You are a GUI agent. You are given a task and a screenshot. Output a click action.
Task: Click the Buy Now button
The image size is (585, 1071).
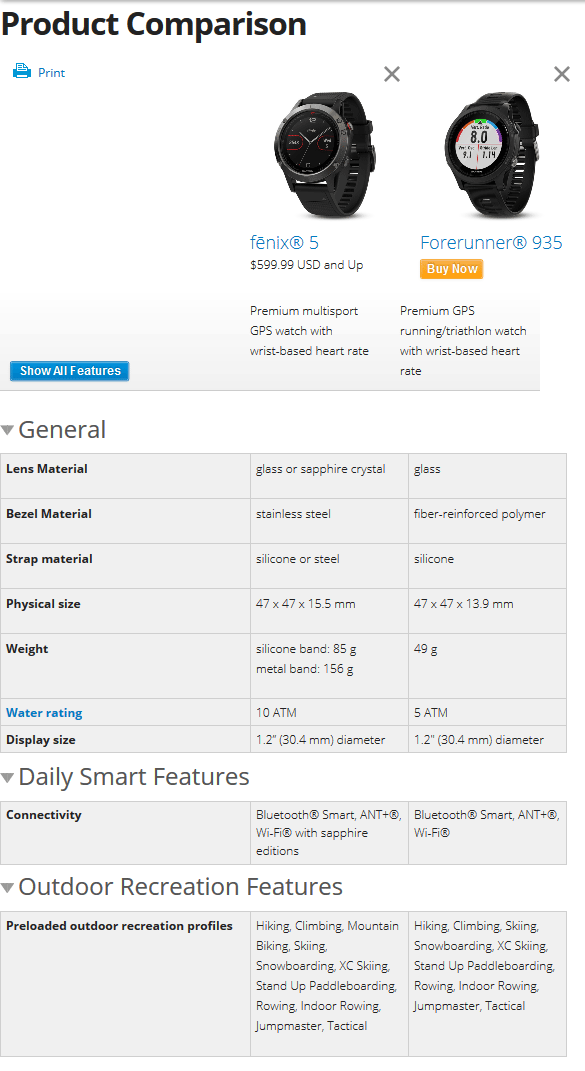[x=452, y=269]
